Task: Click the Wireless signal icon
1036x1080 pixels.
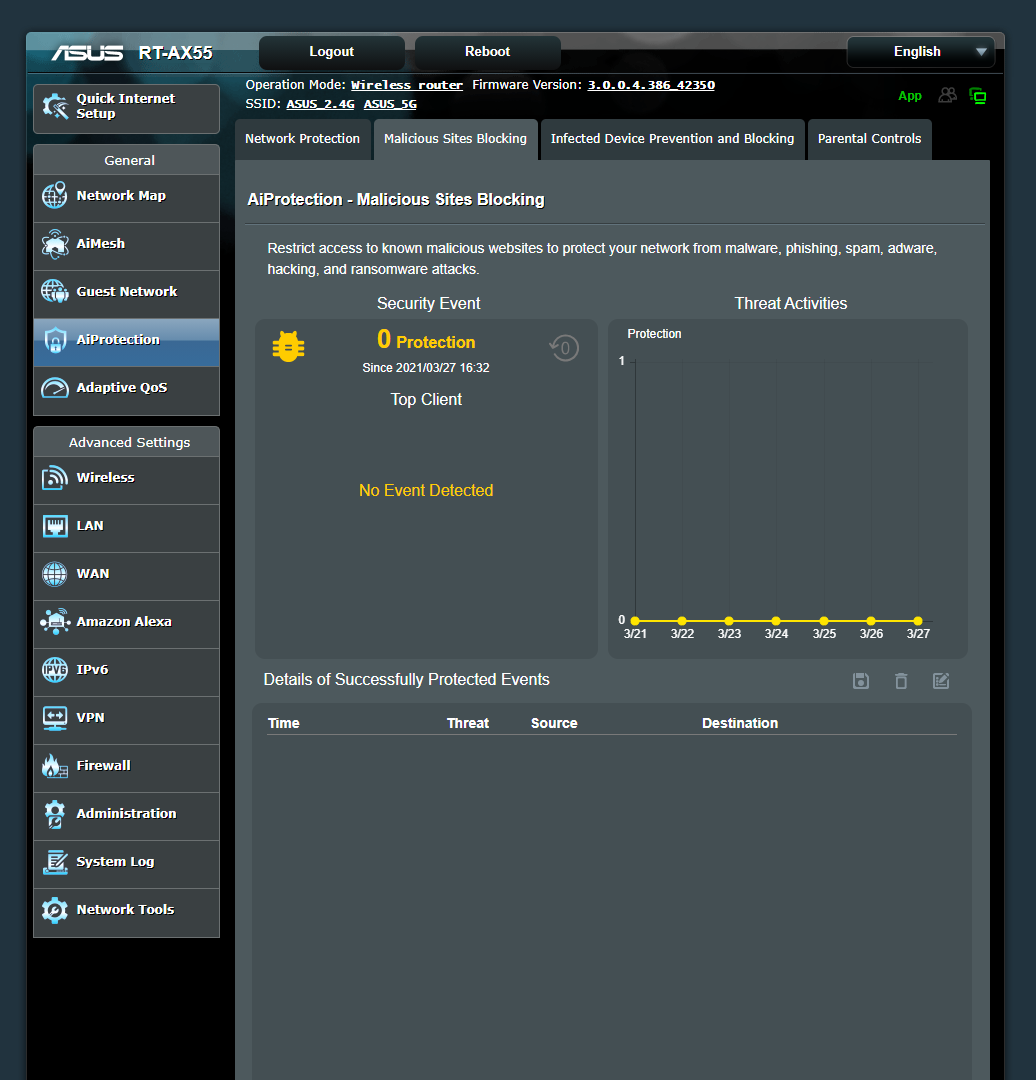Action: click(x=54, y=477)
